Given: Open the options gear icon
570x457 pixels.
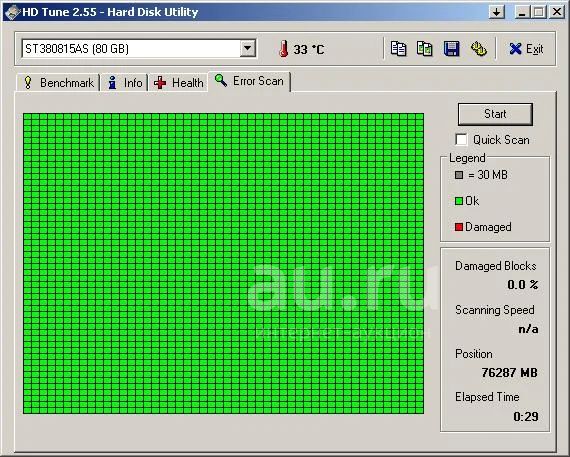Looking at the screenshot, I should coord(479,49).
